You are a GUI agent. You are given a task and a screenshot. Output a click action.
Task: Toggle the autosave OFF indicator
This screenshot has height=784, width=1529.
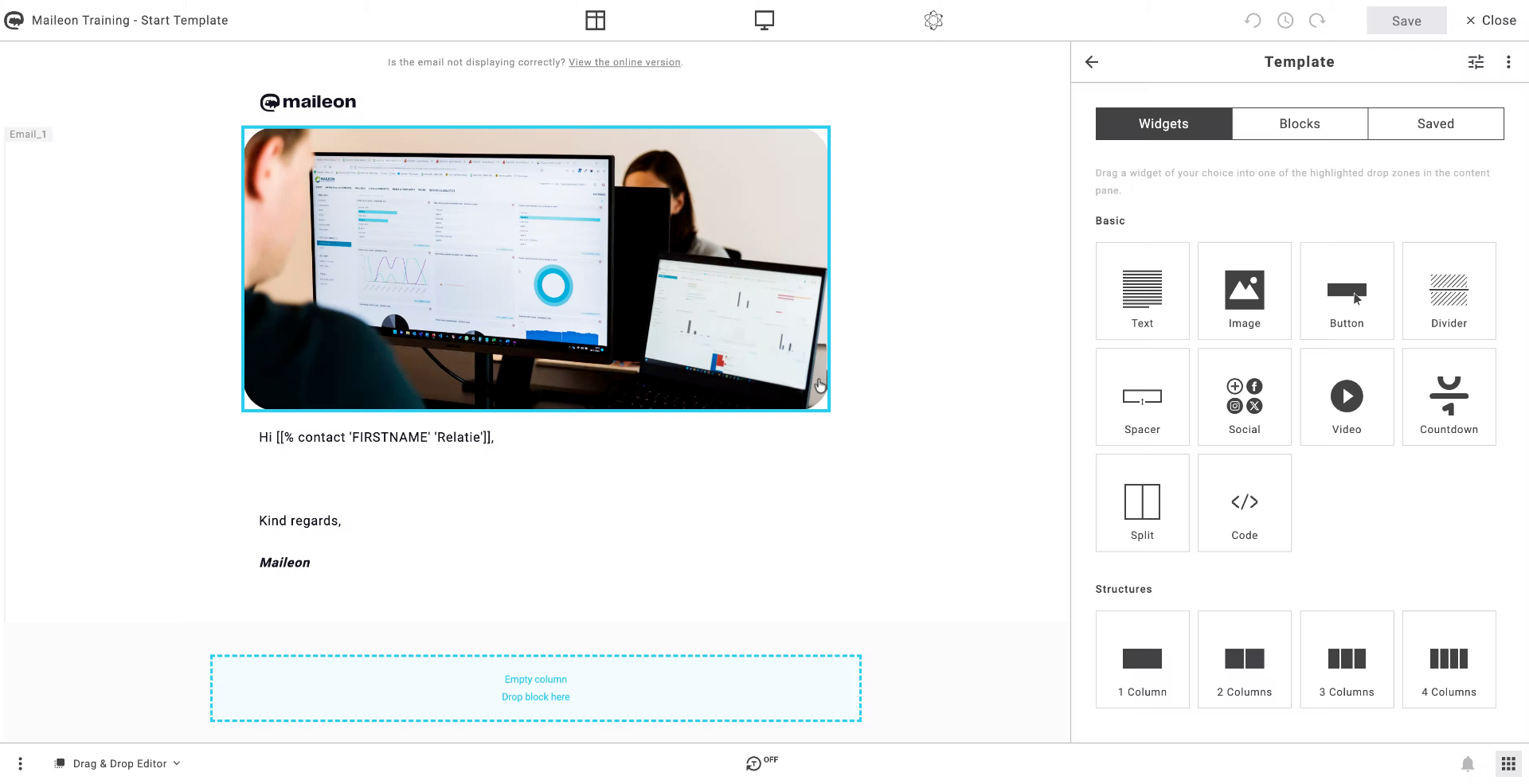click(762, 763)
